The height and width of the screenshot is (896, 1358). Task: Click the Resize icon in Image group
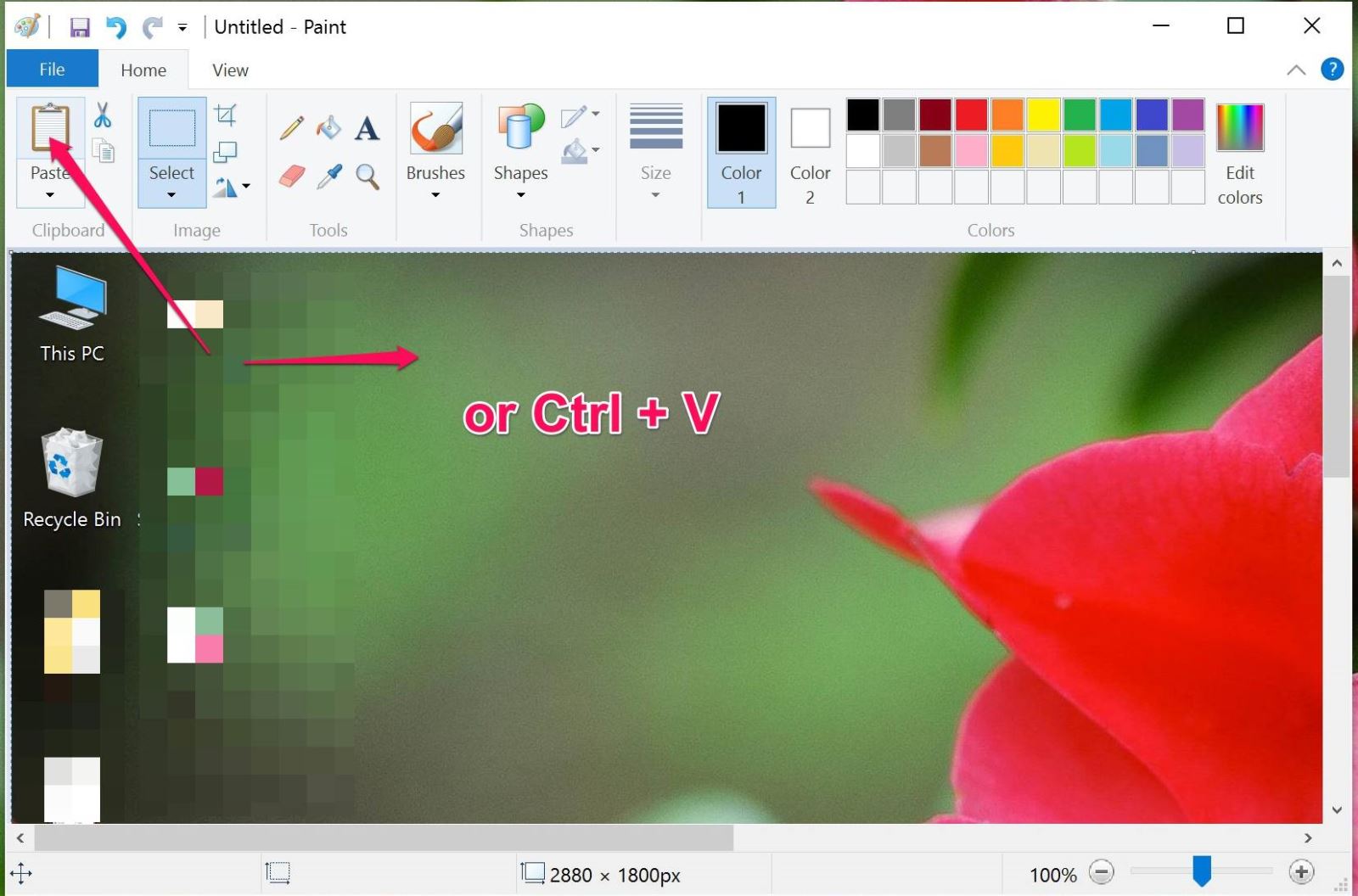(226, 151)
